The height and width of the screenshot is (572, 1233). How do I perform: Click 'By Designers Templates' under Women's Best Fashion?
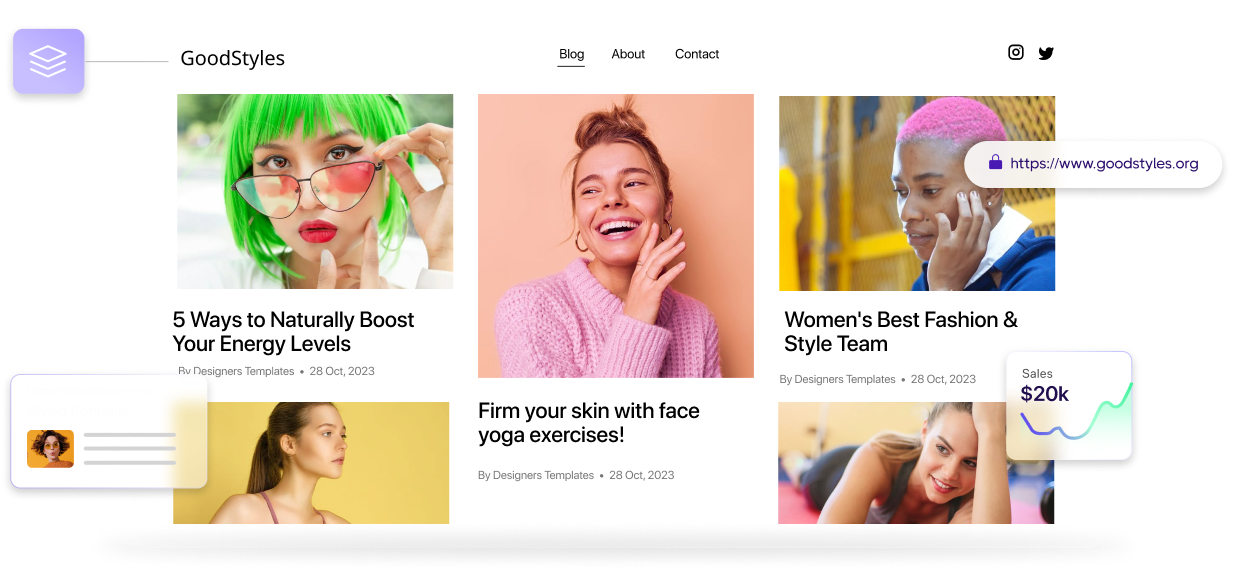(x=837, y=379)
